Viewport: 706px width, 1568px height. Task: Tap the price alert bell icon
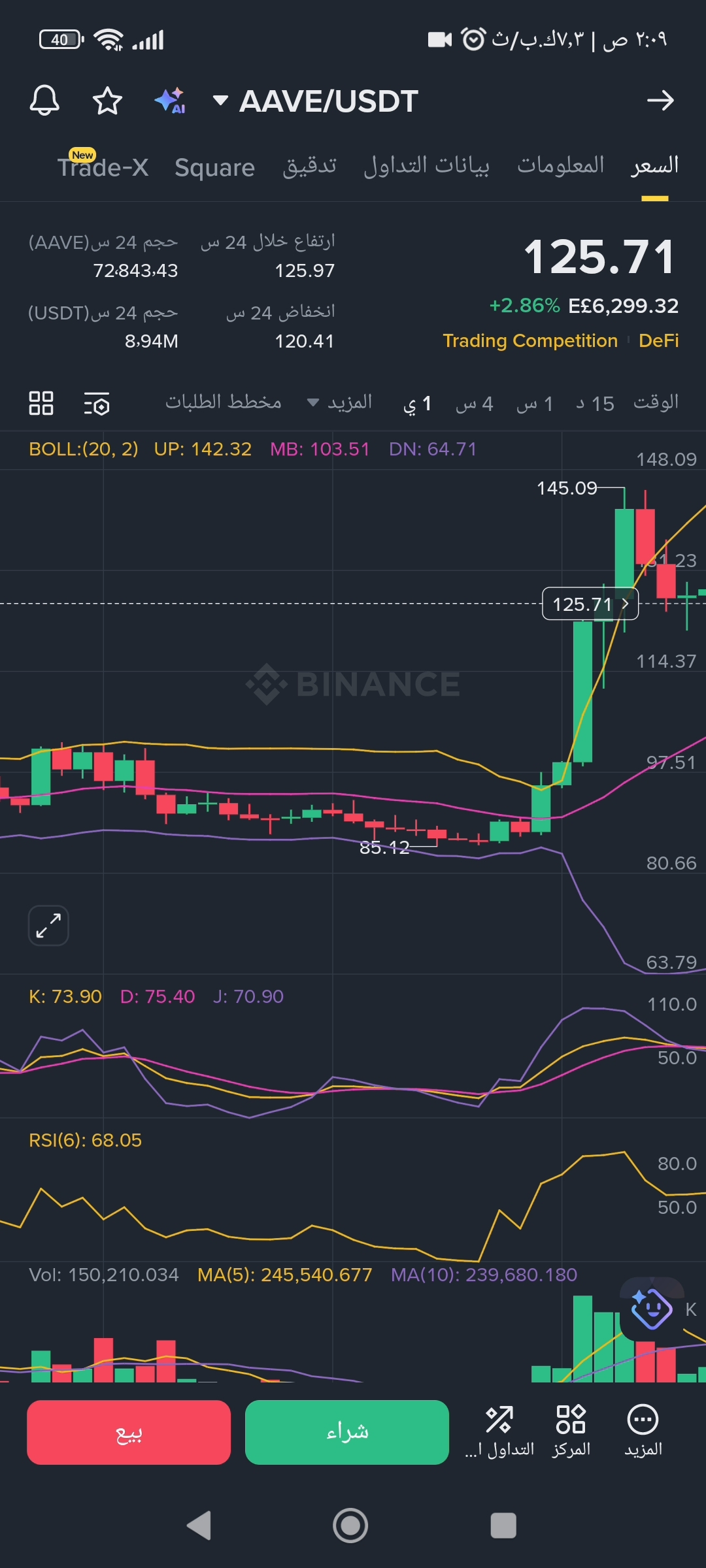(x=44, y=101)
